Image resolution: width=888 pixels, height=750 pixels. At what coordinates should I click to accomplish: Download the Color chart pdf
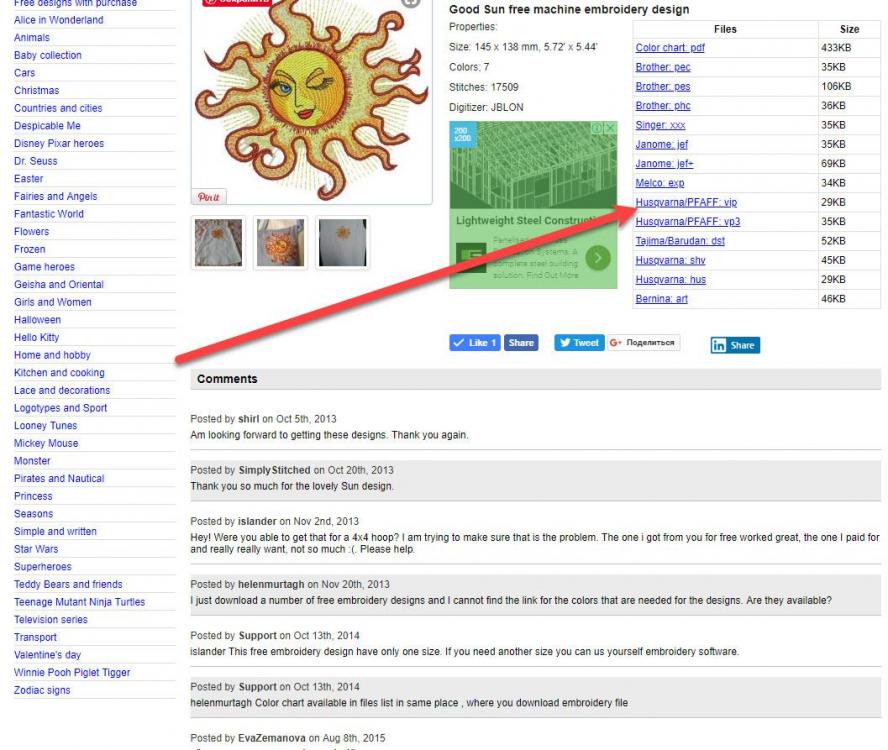point(669,47)
